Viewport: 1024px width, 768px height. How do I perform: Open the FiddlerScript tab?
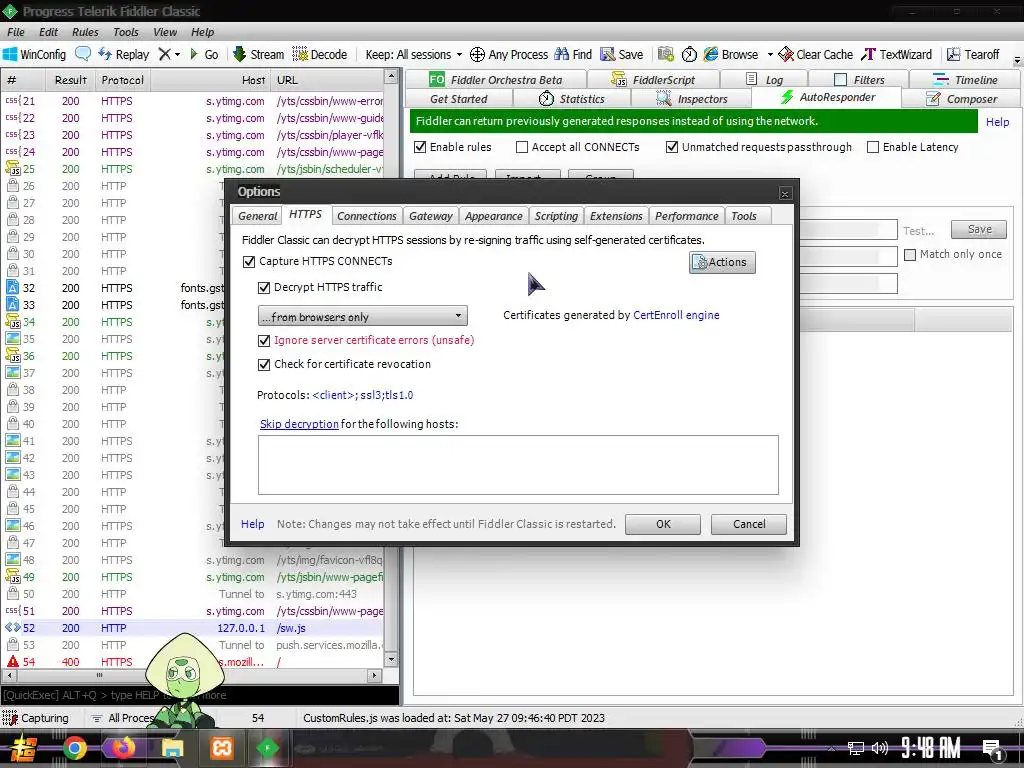coord(654,80)
